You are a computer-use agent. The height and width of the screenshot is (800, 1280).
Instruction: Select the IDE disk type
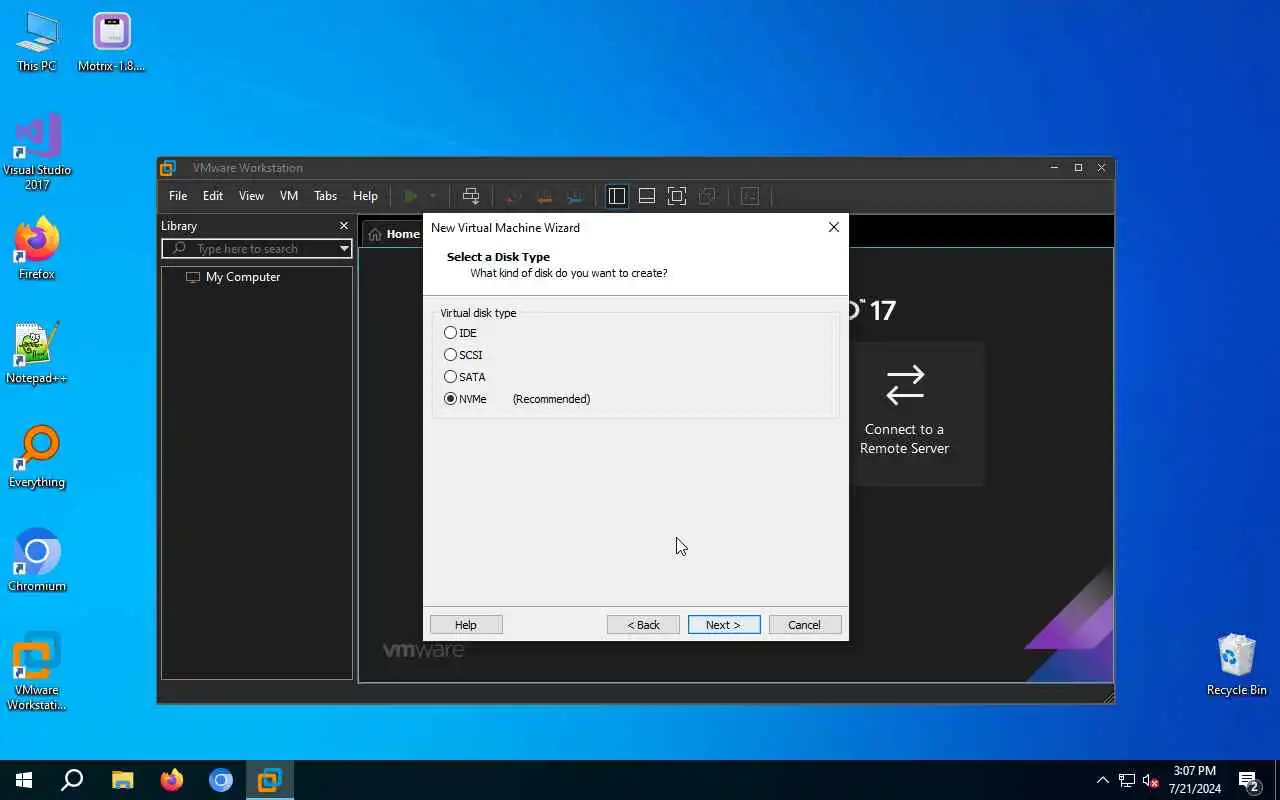pos(461,333)
